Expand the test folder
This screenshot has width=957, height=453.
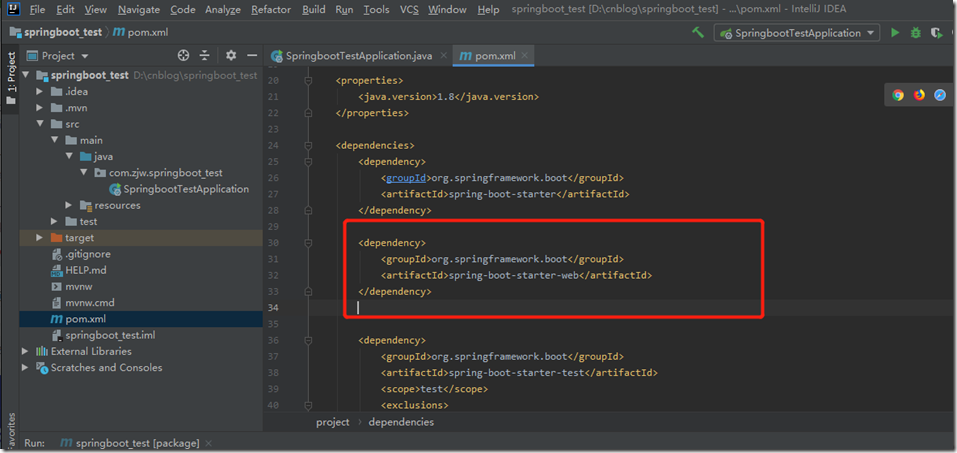(x=54, y=221)
